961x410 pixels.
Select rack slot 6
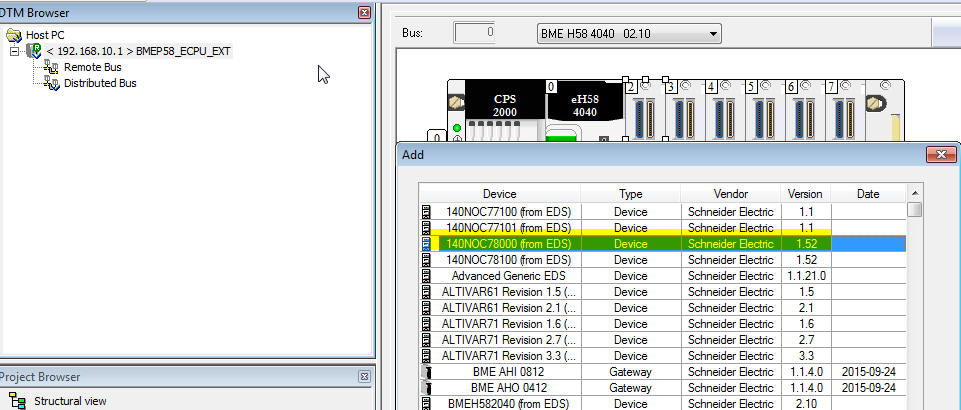(805, 112)
